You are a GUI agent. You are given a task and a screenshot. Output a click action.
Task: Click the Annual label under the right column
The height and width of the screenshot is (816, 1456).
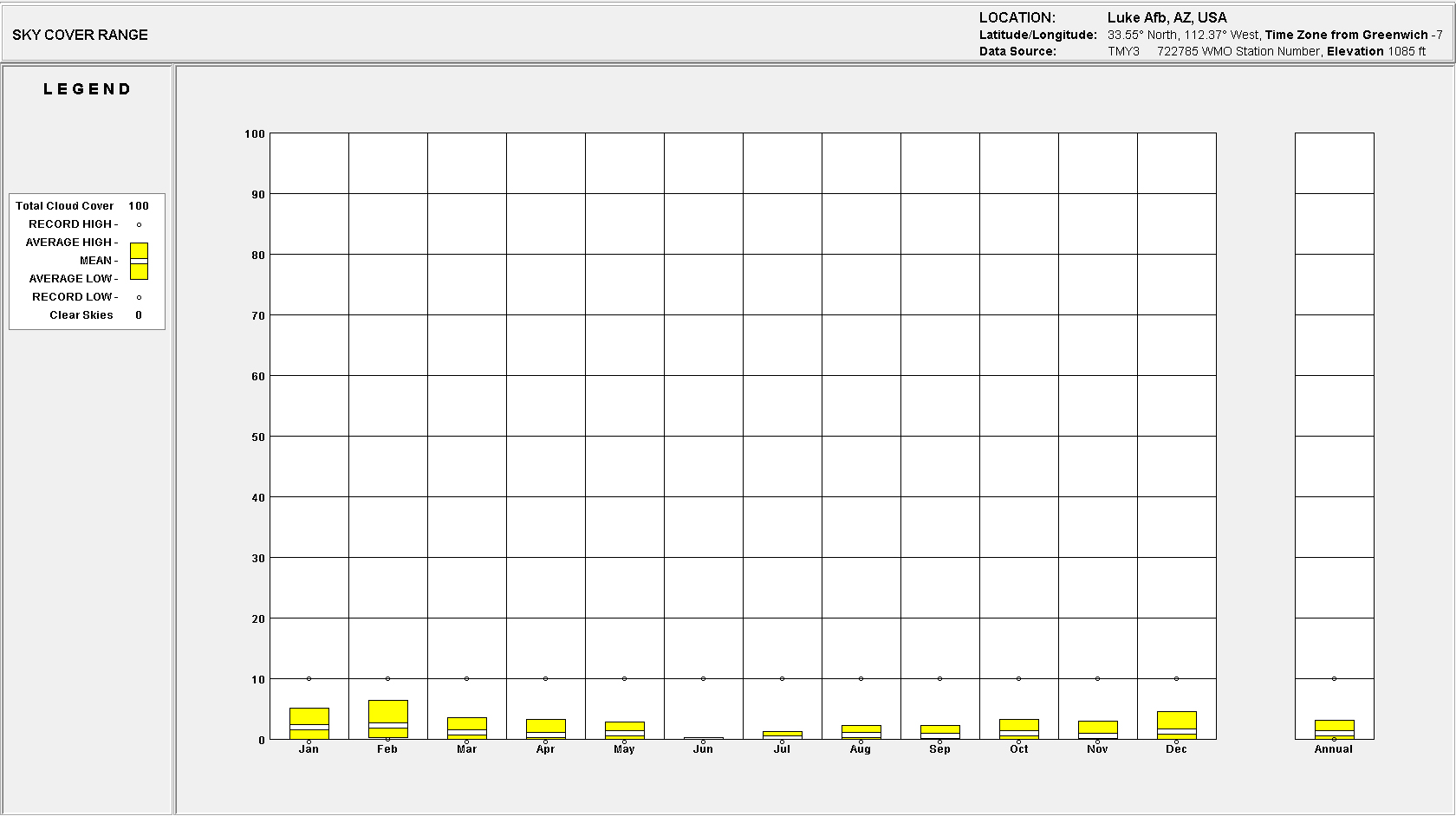(1333, 749)
